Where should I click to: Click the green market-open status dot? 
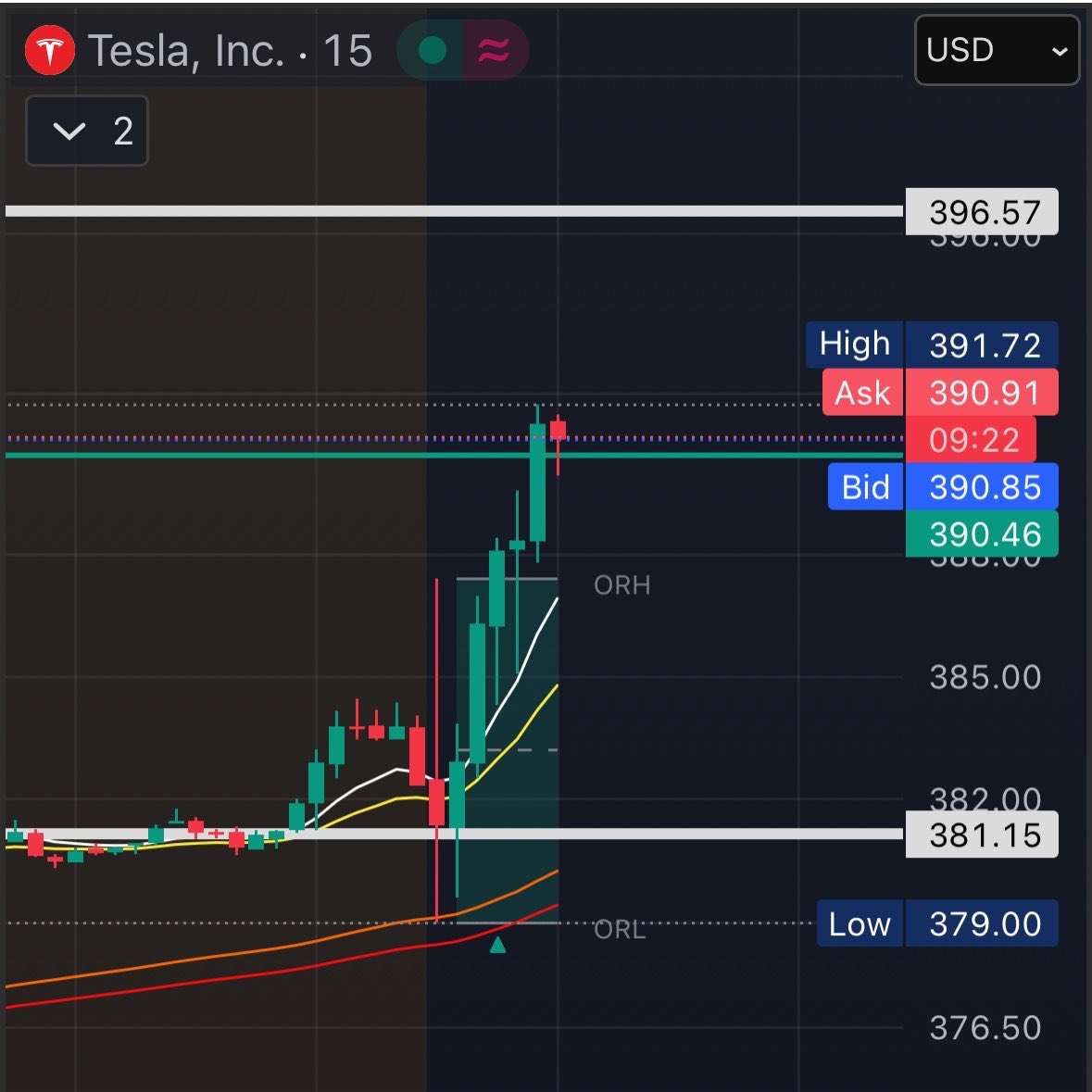coord(432,50)
